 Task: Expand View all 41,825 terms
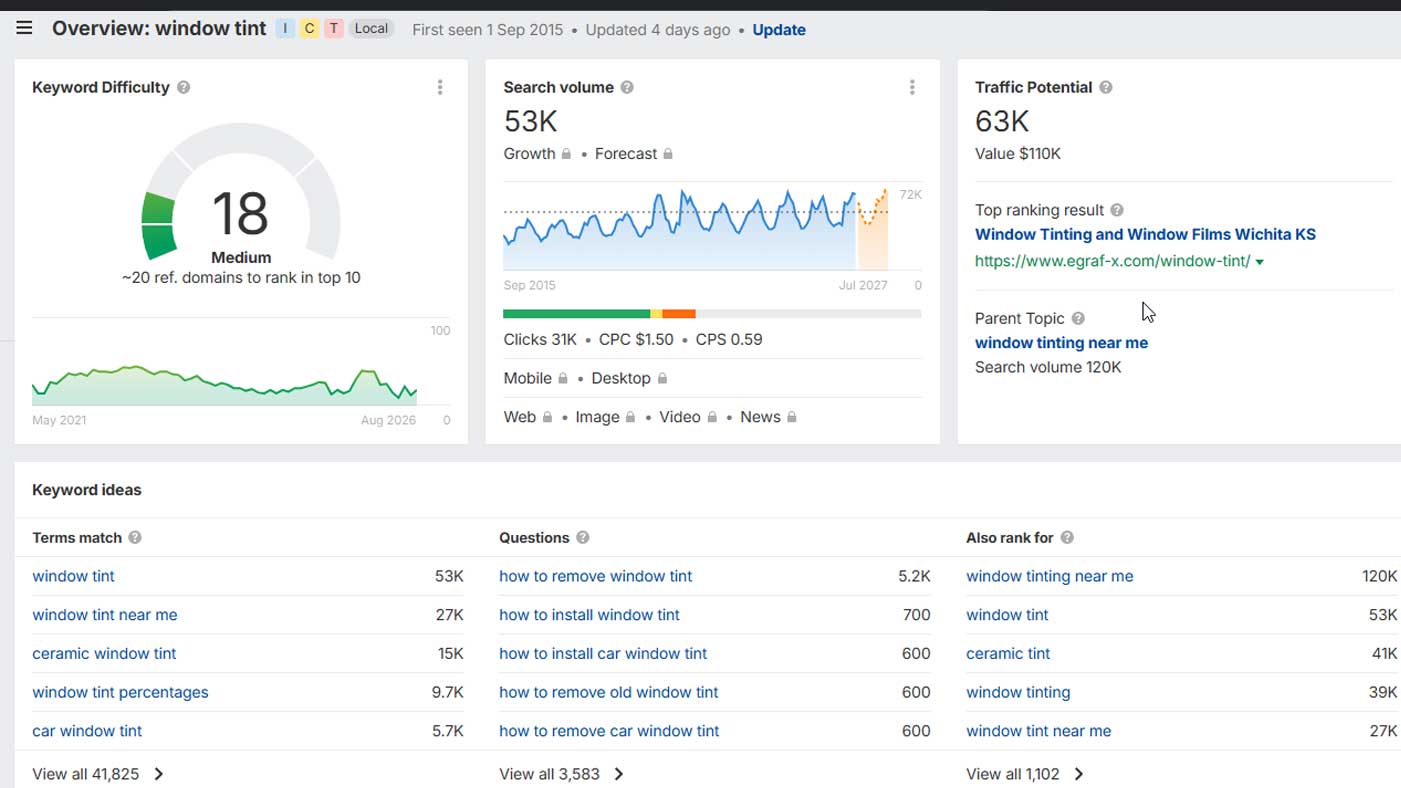98,774
